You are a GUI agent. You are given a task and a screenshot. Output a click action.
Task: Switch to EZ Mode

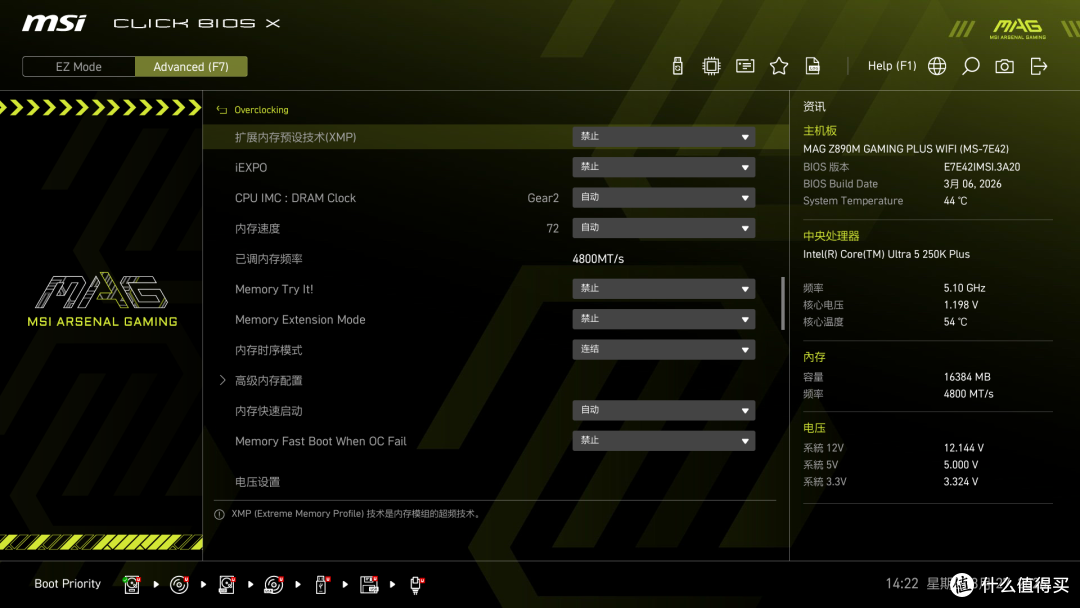tap(79, 67)
